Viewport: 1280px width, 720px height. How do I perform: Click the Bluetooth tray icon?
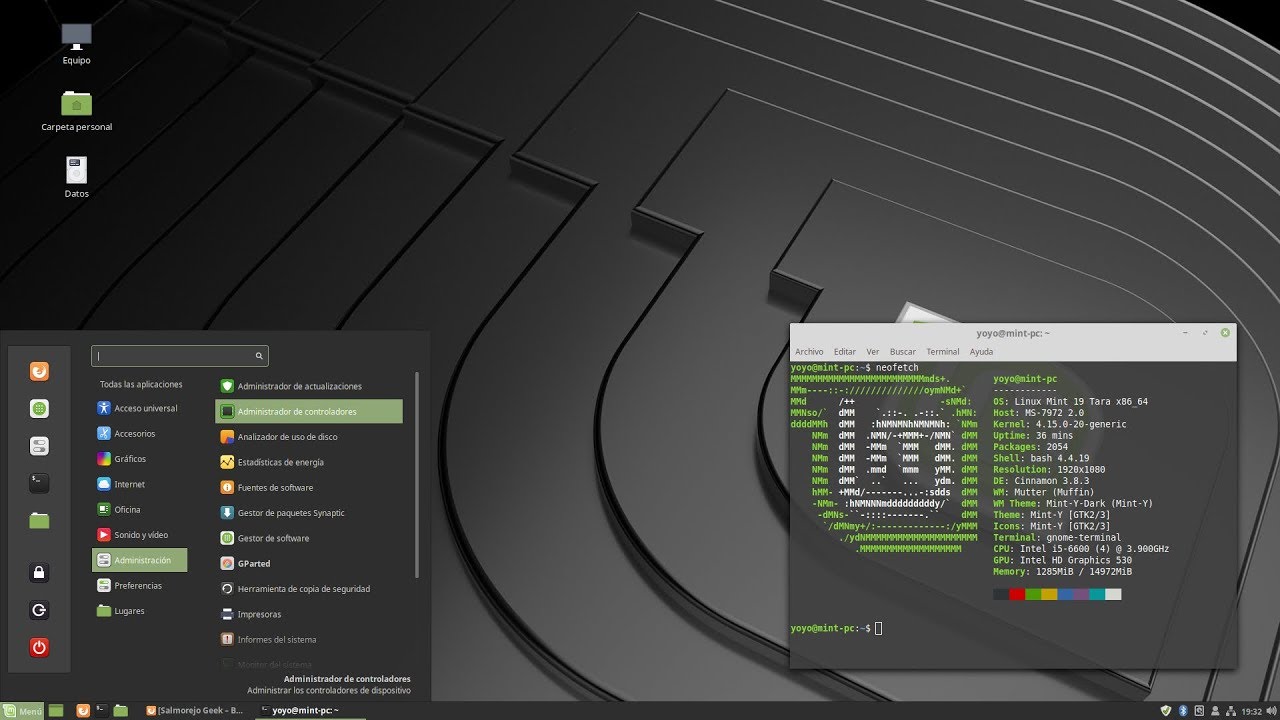(x=1181, y=711)
